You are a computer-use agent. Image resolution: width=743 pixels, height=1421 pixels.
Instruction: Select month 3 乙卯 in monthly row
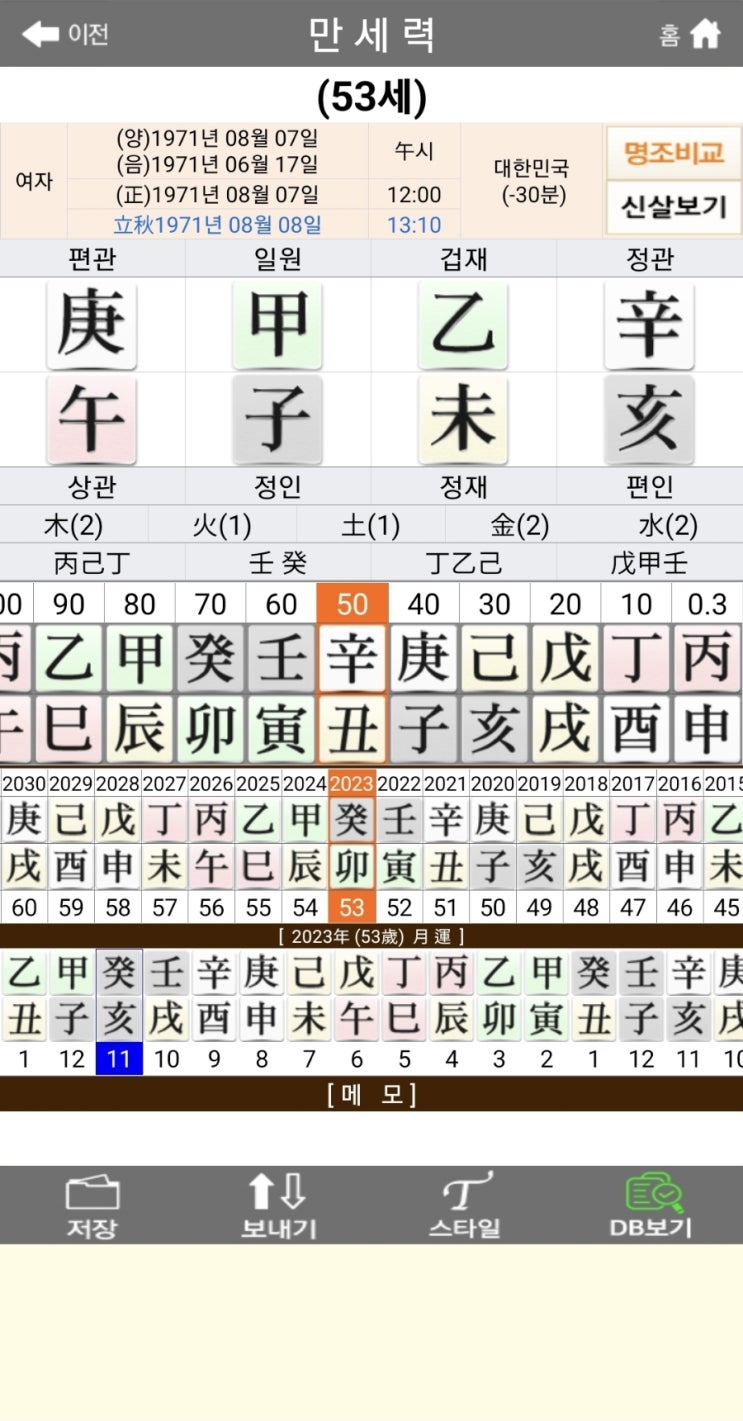point(498,1012)
